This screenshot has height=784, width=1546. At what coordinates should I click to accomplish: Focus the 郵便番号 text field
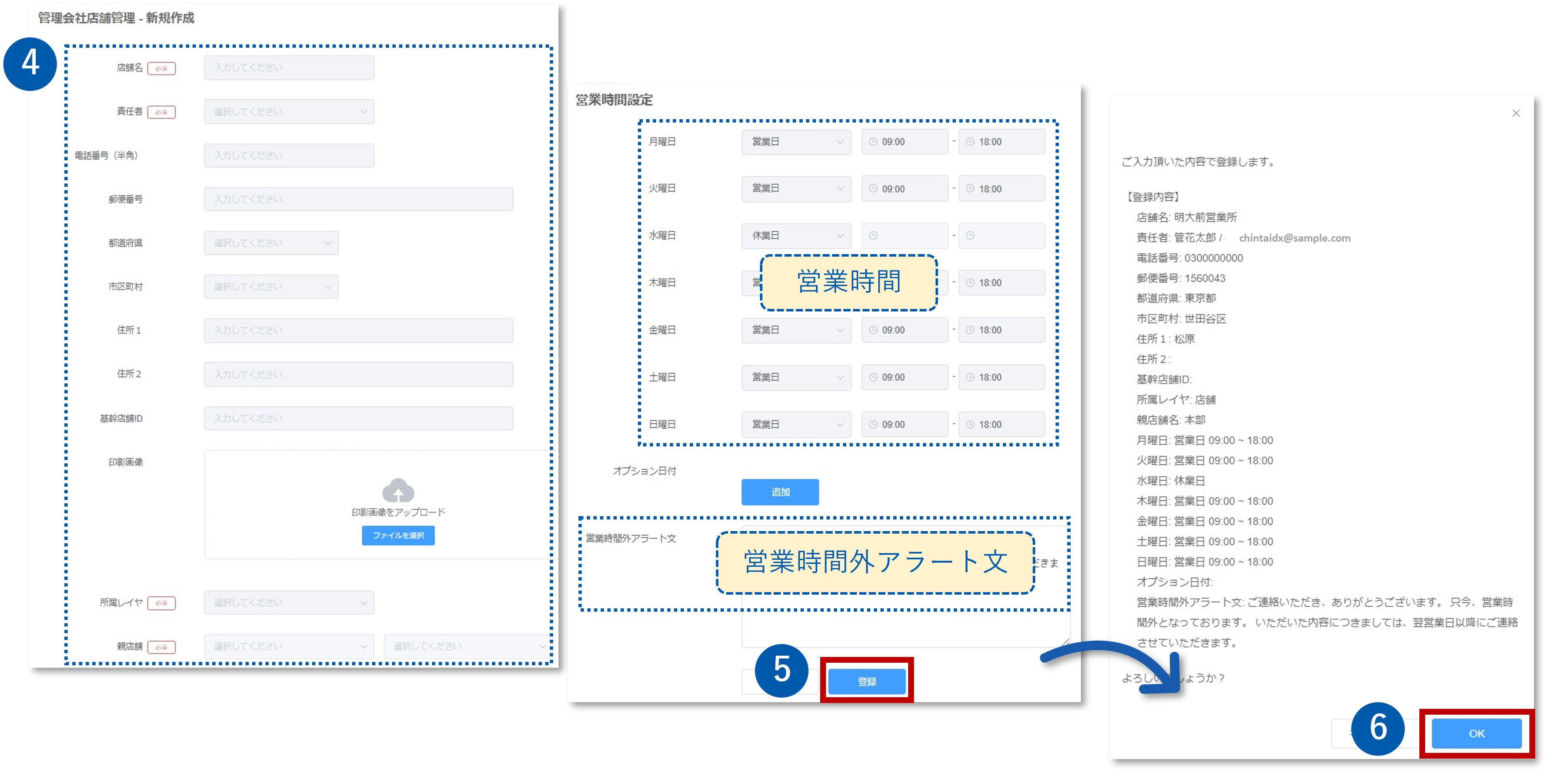click(358, 199)
